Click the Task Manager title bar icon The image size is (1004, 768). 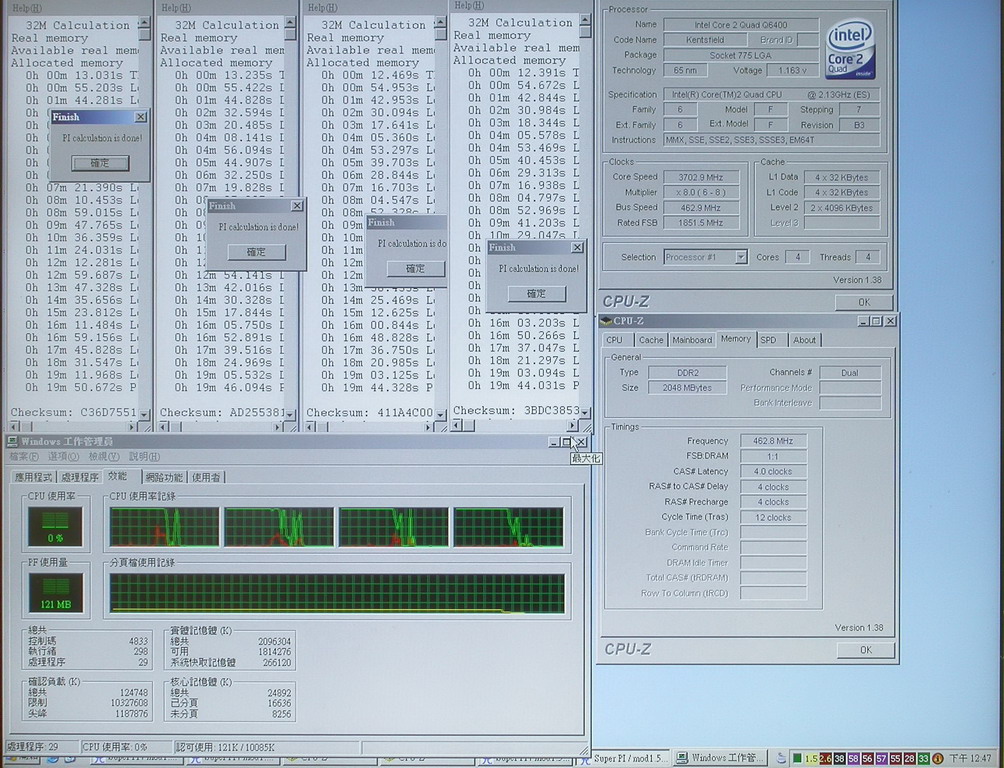[12, 441]
